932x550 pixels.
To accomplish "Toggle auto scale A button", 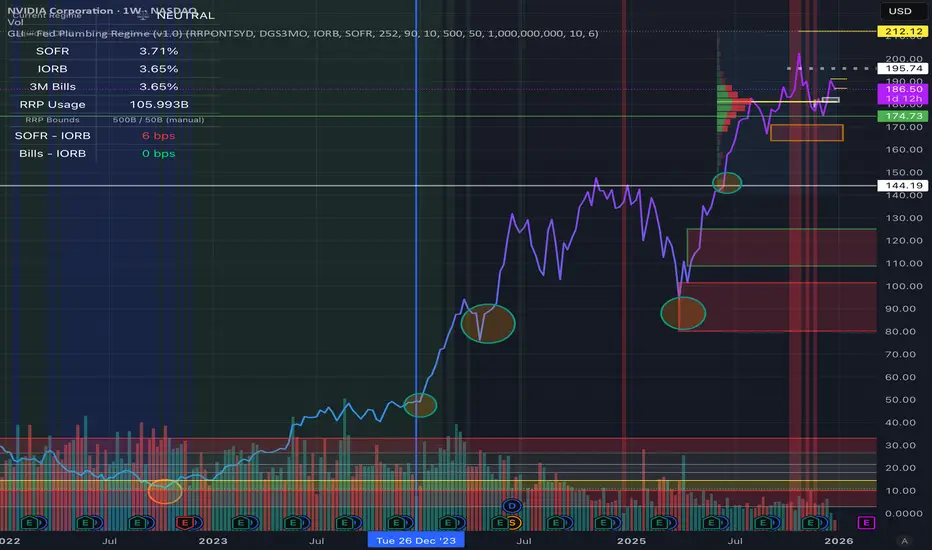I will [904, 540].
